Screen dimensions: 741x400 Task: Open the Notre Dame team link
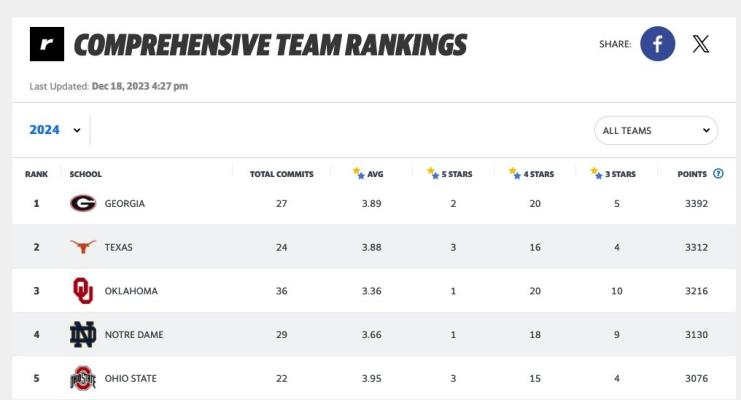pos(134,334)
